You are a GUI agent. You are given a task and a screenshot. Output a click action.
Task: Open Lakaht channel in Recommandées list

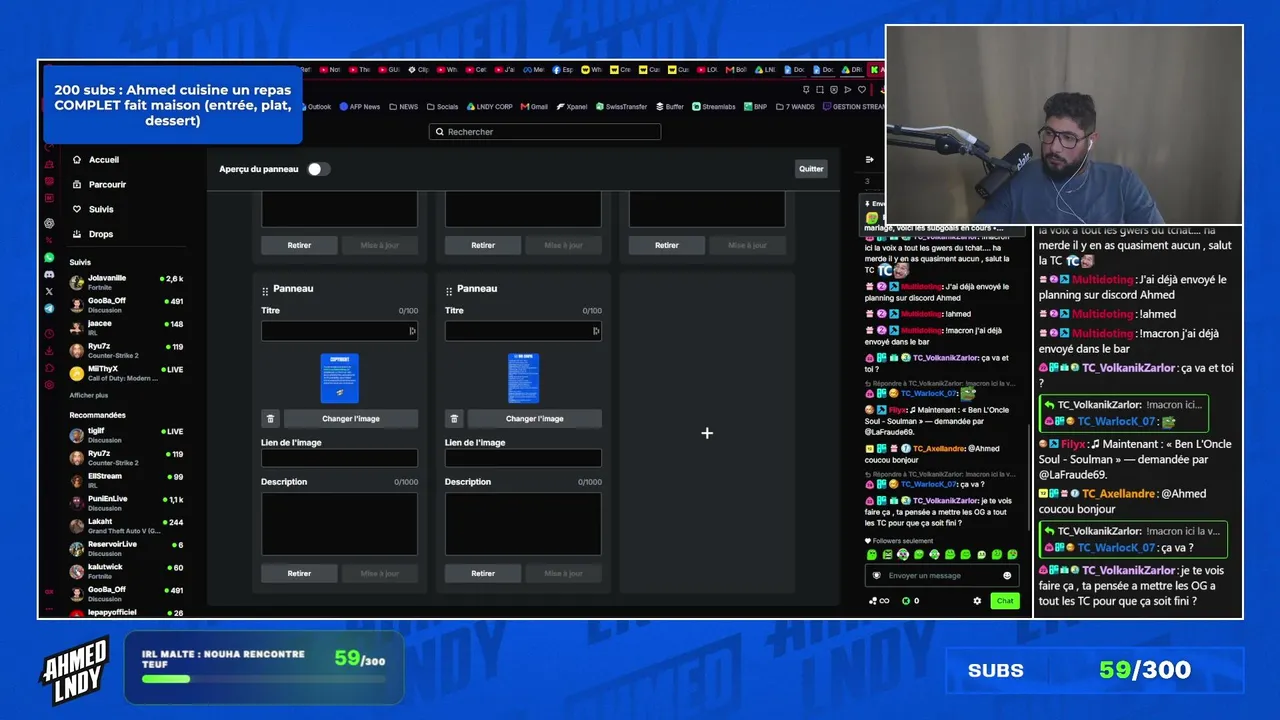pyautogui.click(x=126, y=526)
